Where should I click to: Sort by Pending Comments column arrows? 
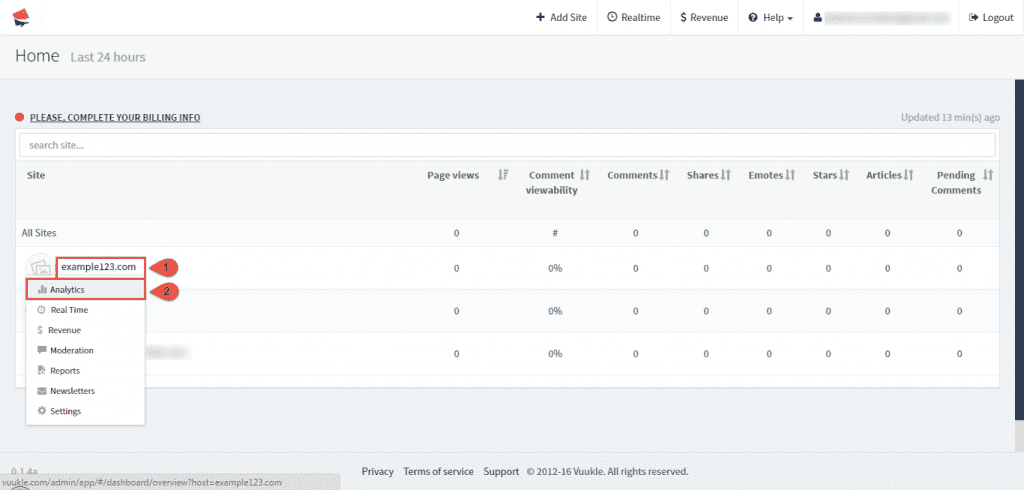988,175
